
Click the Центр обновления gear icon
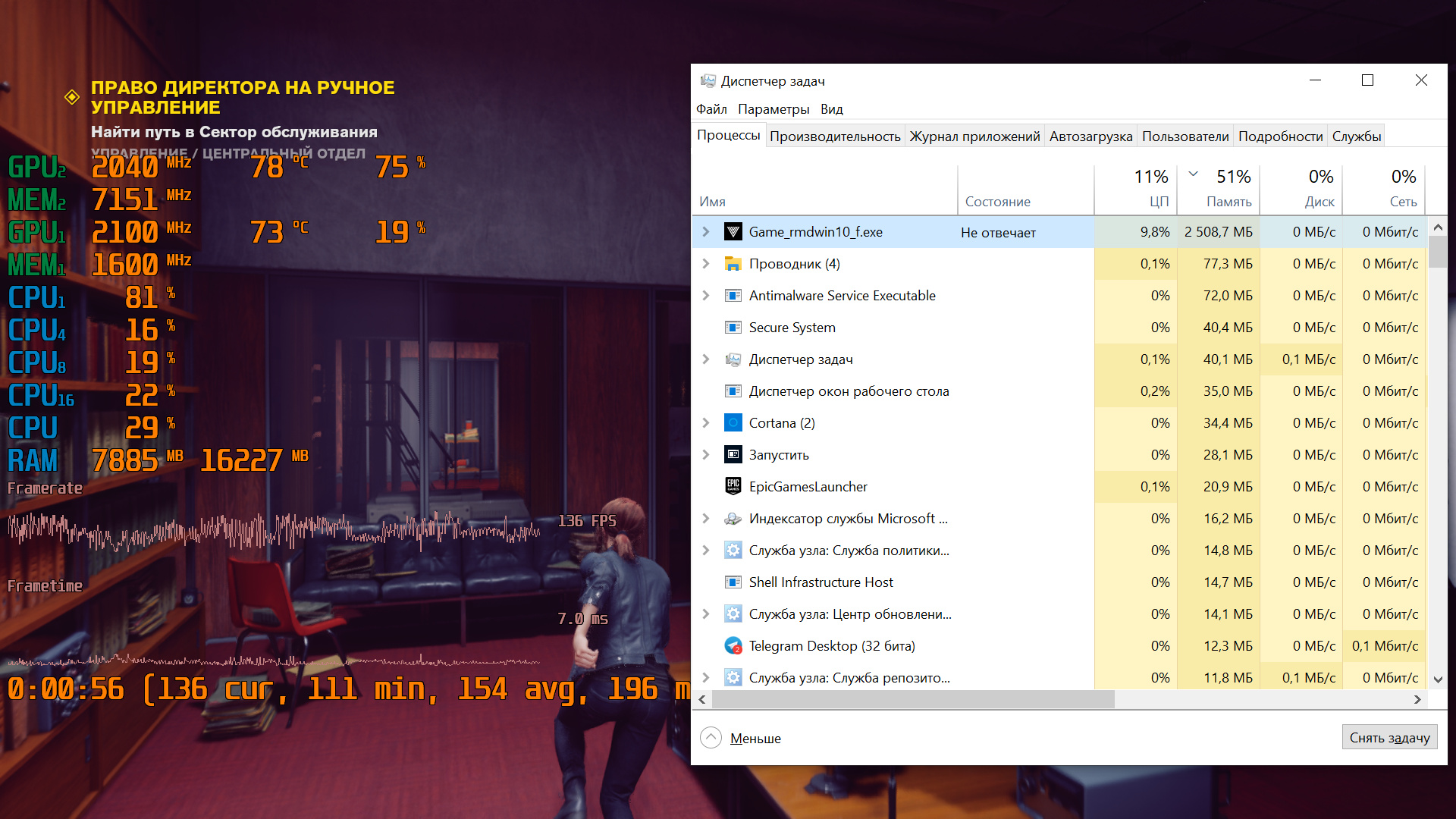733,614
